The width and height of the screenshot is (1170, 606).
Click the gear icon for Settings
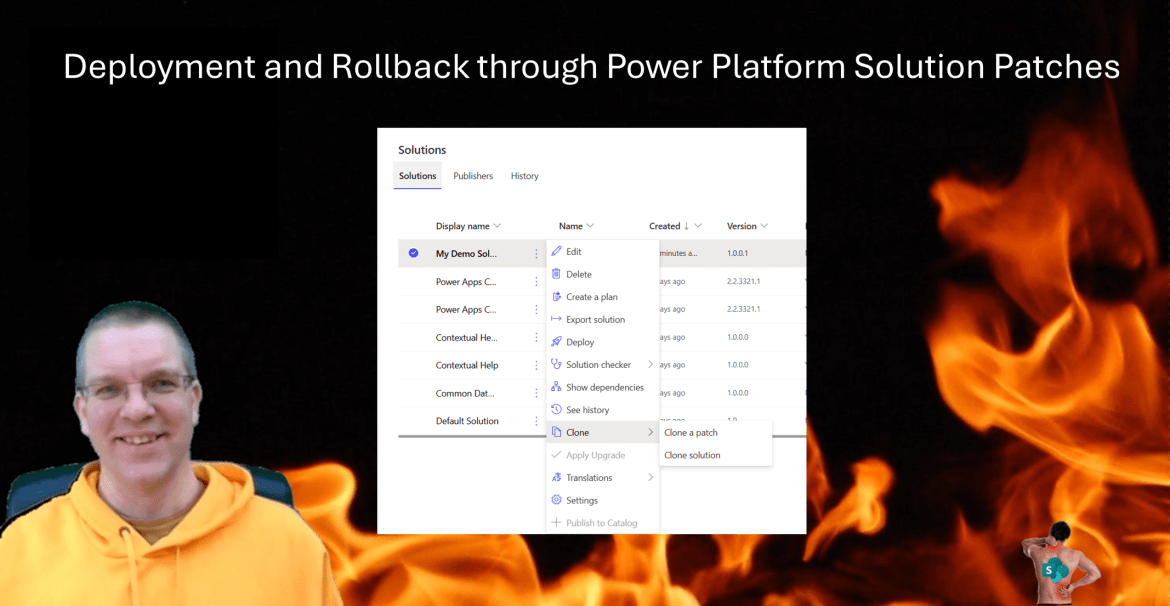pyautogui.click(x=556, y=499)
